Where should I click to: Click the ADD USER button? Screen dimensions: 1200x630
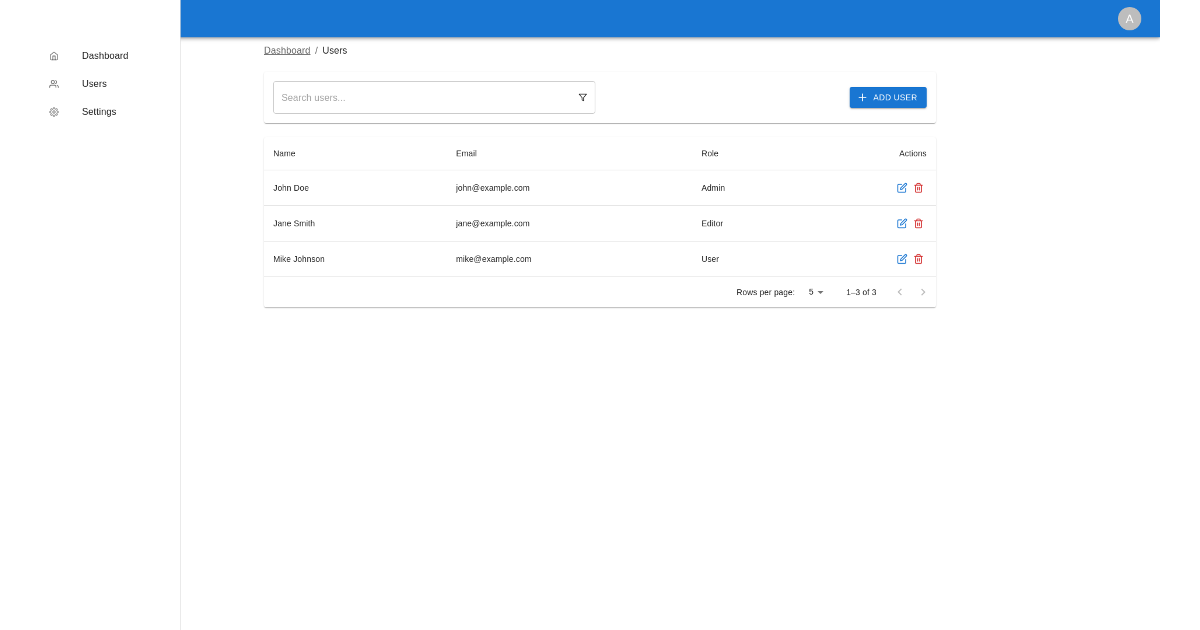click(x=887, y=97)
